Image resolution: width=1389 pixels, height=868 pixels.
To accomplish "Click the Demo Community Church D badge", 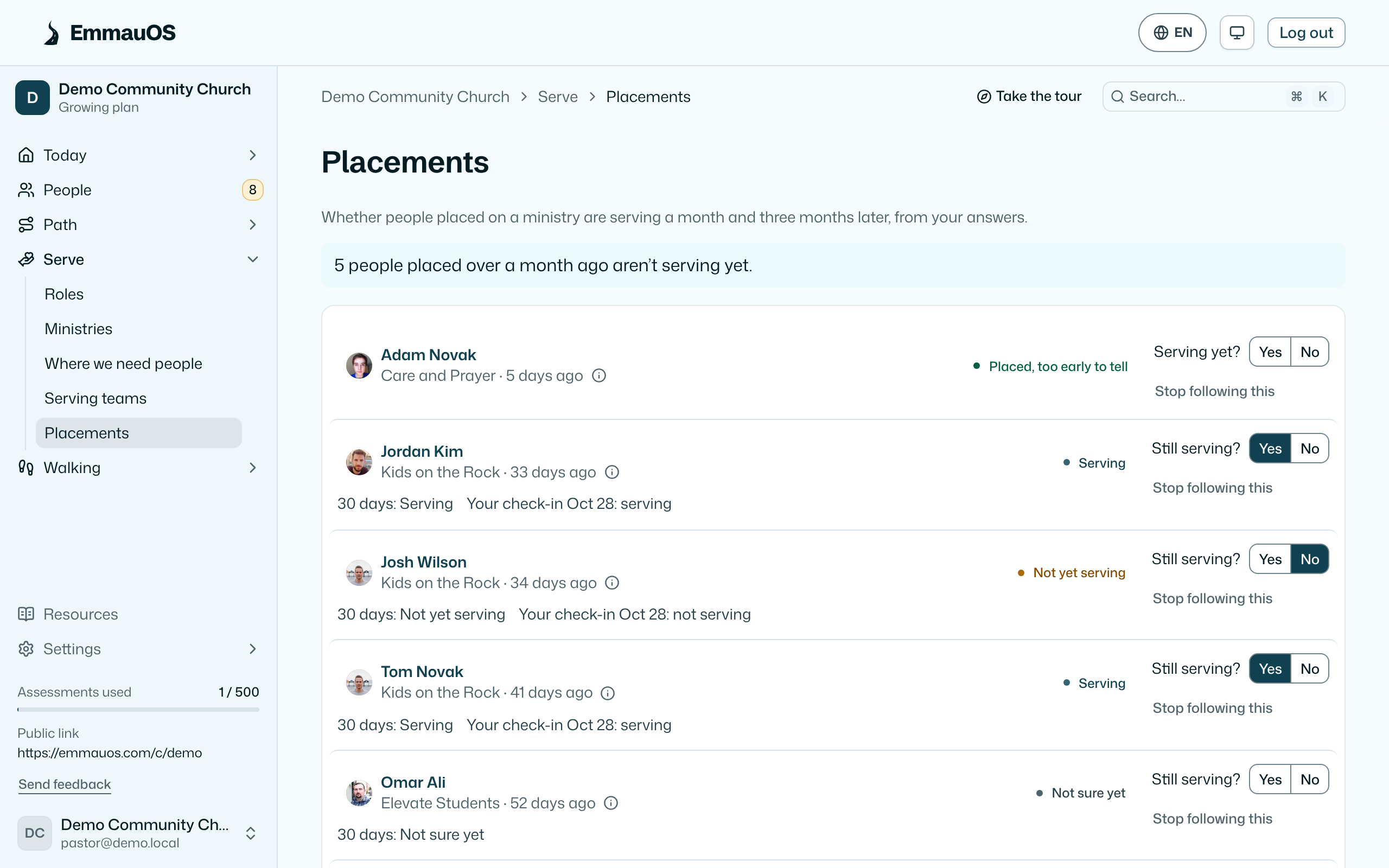I will (32, 98).
